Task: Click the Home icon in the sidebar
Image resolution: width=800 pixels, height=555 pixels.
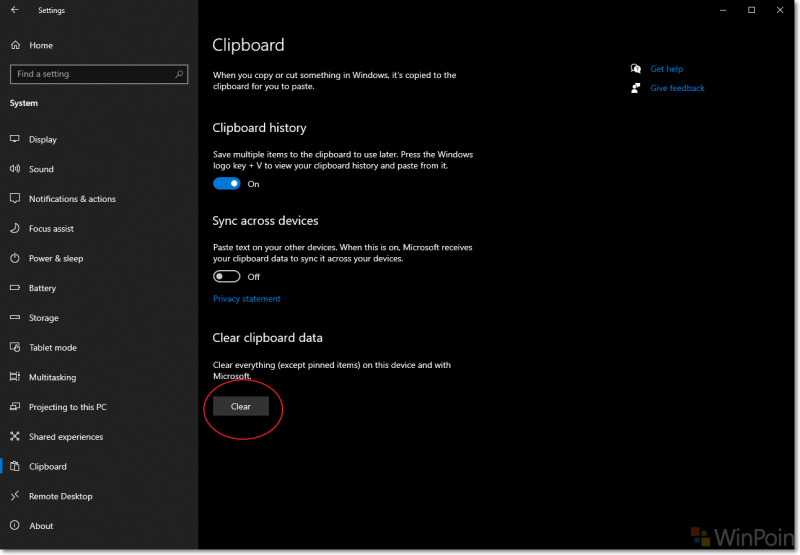Action: [15, 45]
